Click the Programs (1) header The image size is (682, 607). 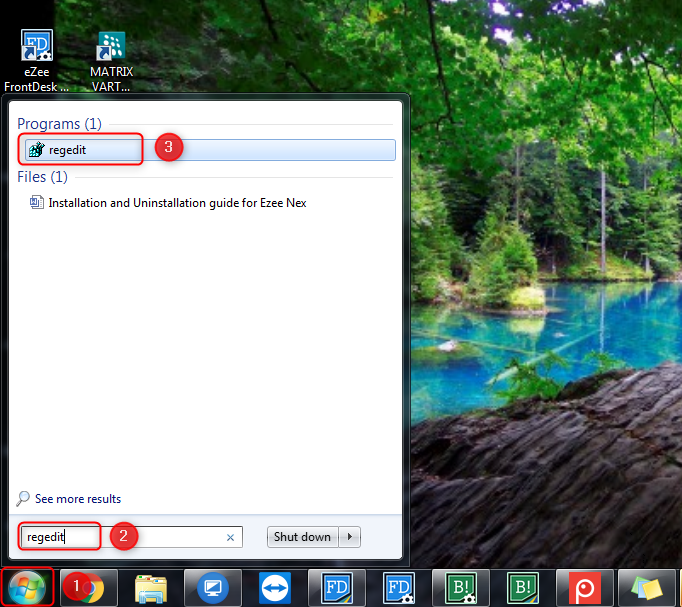tap(59, 124)
